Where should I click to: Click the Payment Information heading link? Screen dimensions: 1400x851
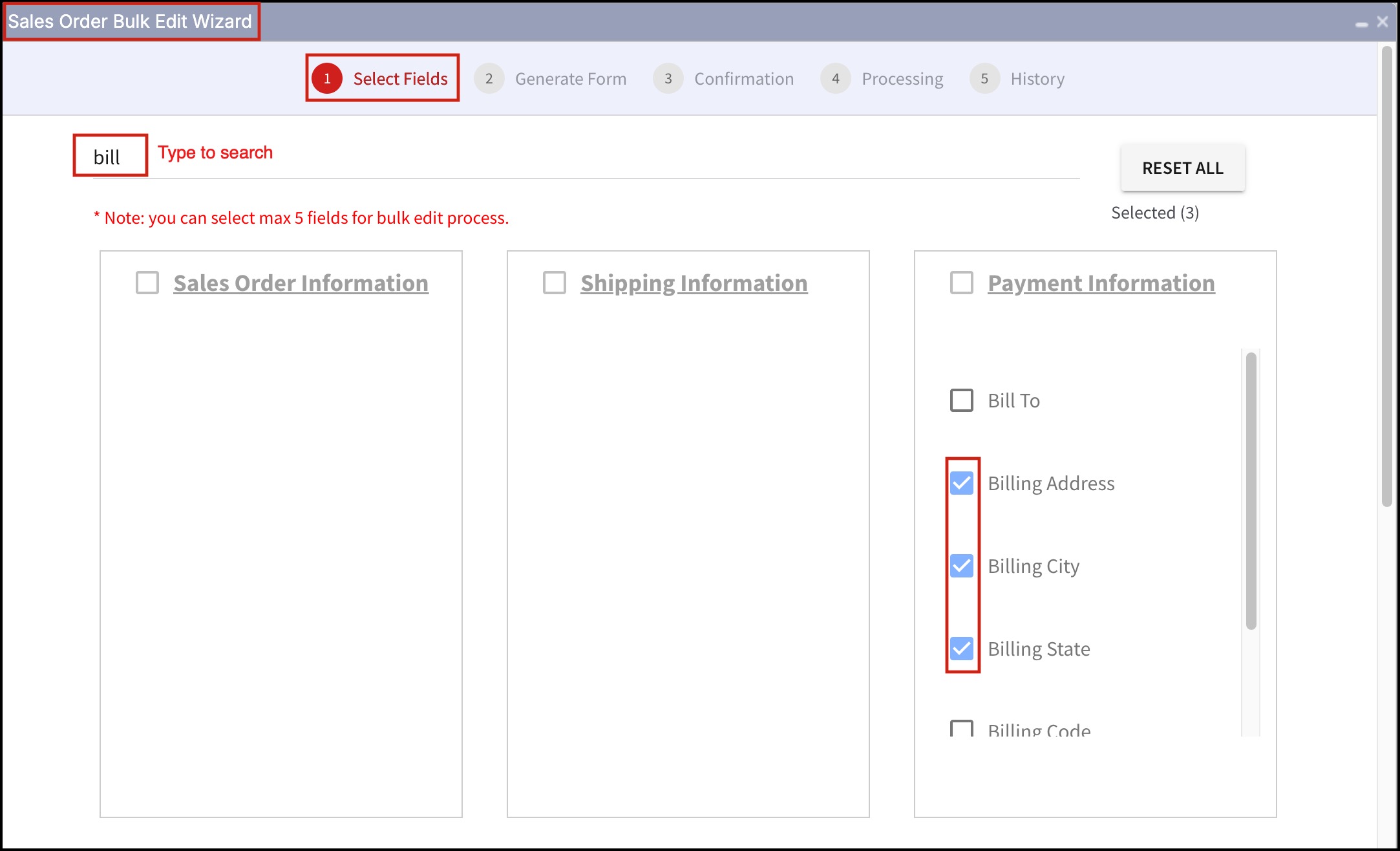1101,283
